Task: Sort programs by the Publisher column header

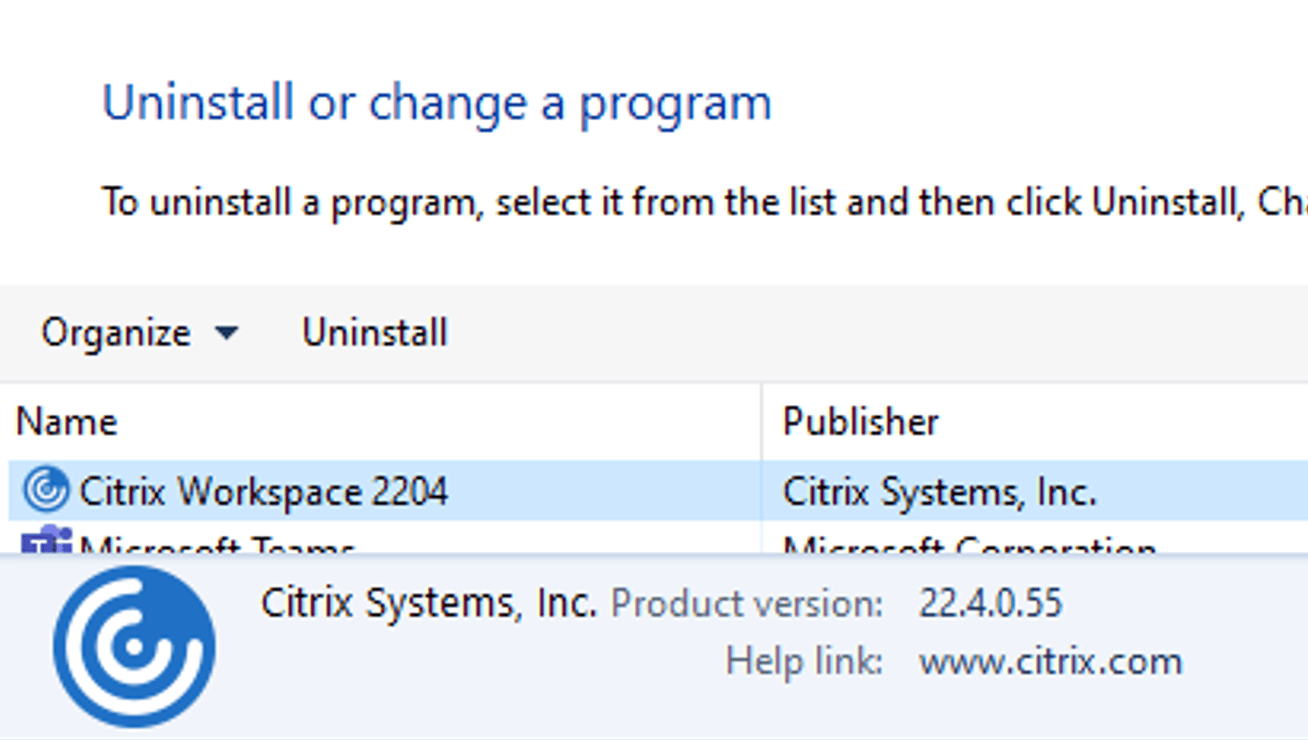Action: coord(860,422)
